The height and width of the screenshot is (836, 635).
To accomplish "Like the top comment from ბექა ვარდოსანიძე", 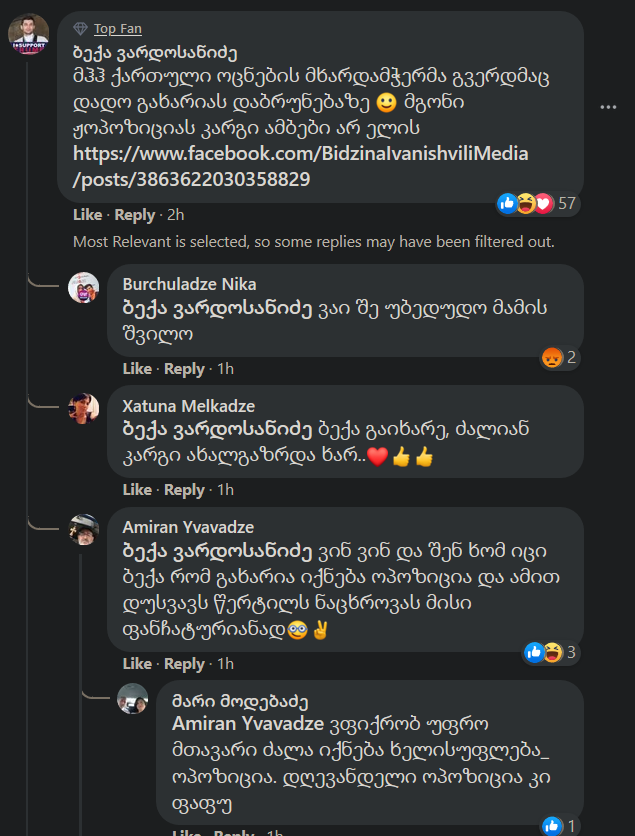I will coord(87,214).
